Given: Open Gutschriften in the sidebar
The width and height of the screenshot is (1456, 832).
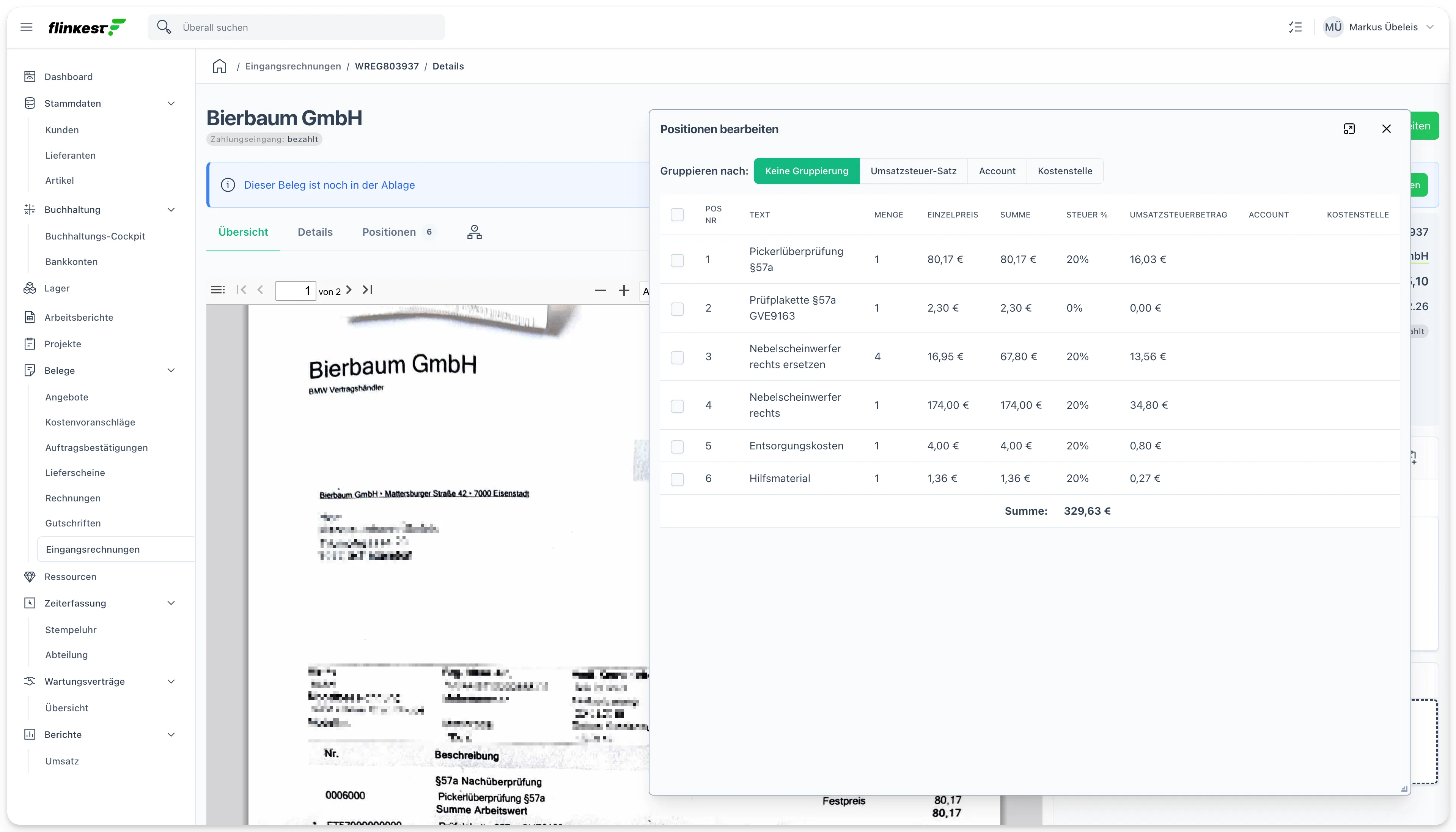Looking at the screenshot, I should pyautogui.click(x=72, y=523).
